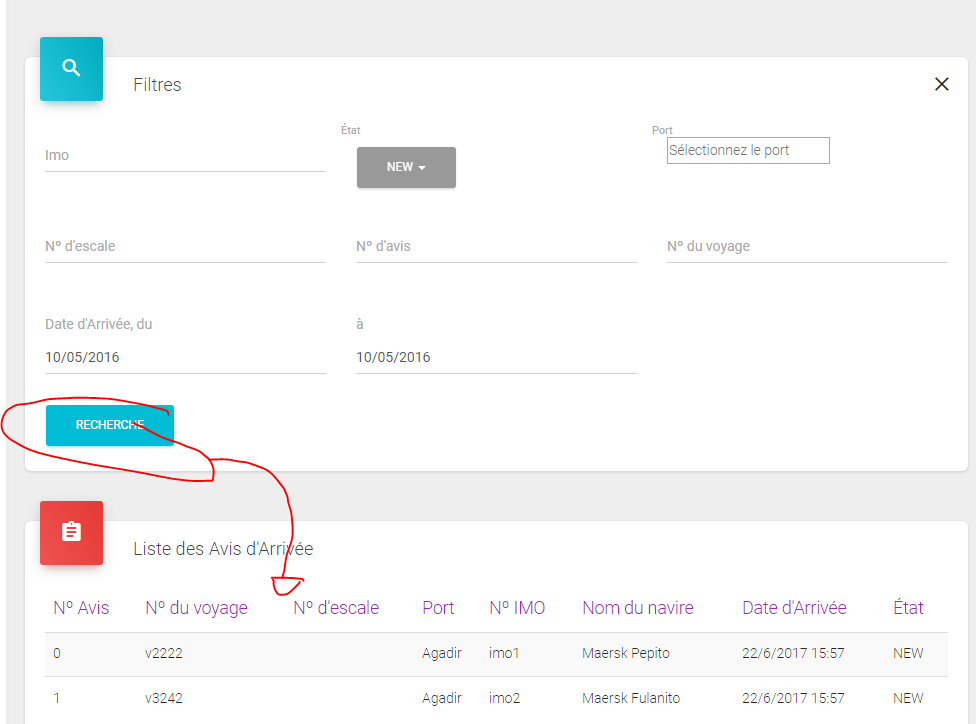
Task: Focus the N° du voyage filter field
Action: pos(807,247)
